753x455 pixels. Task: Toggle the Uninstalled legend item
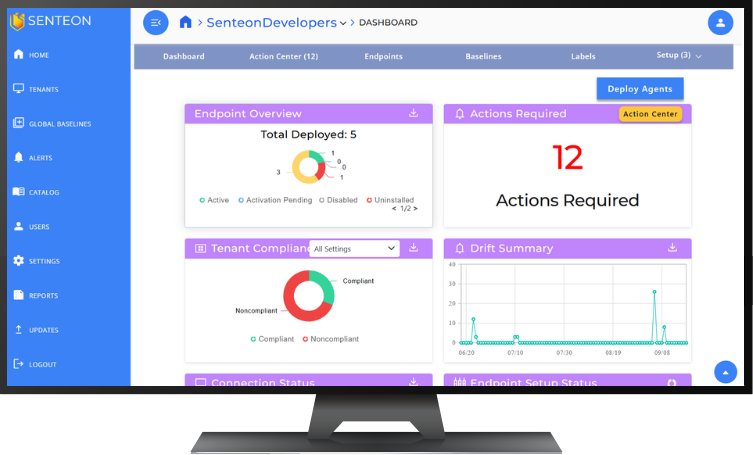click(391, 200)
